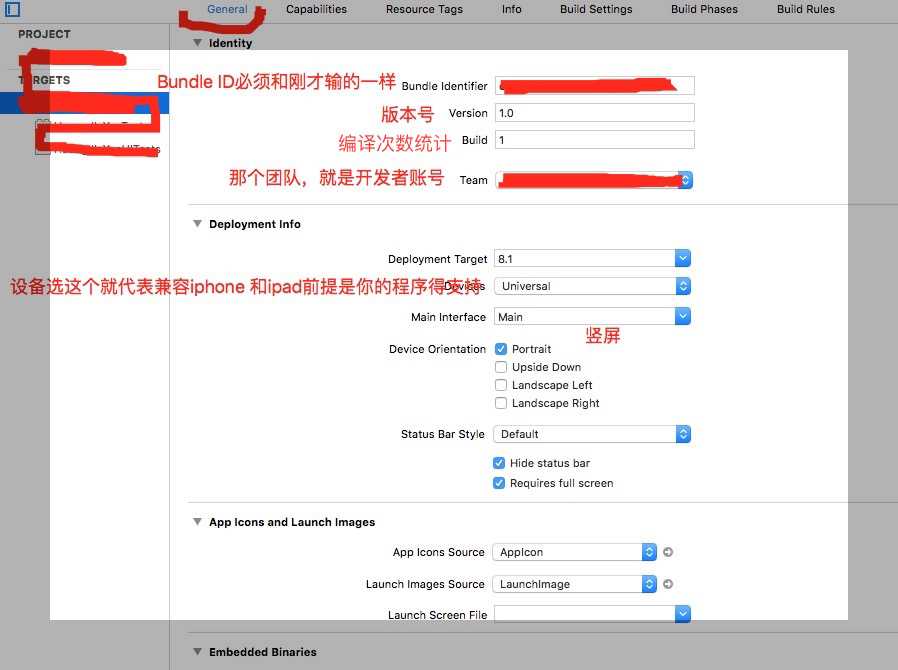Open the Info tab
This screenshot has height=670, width=898.
511,9
